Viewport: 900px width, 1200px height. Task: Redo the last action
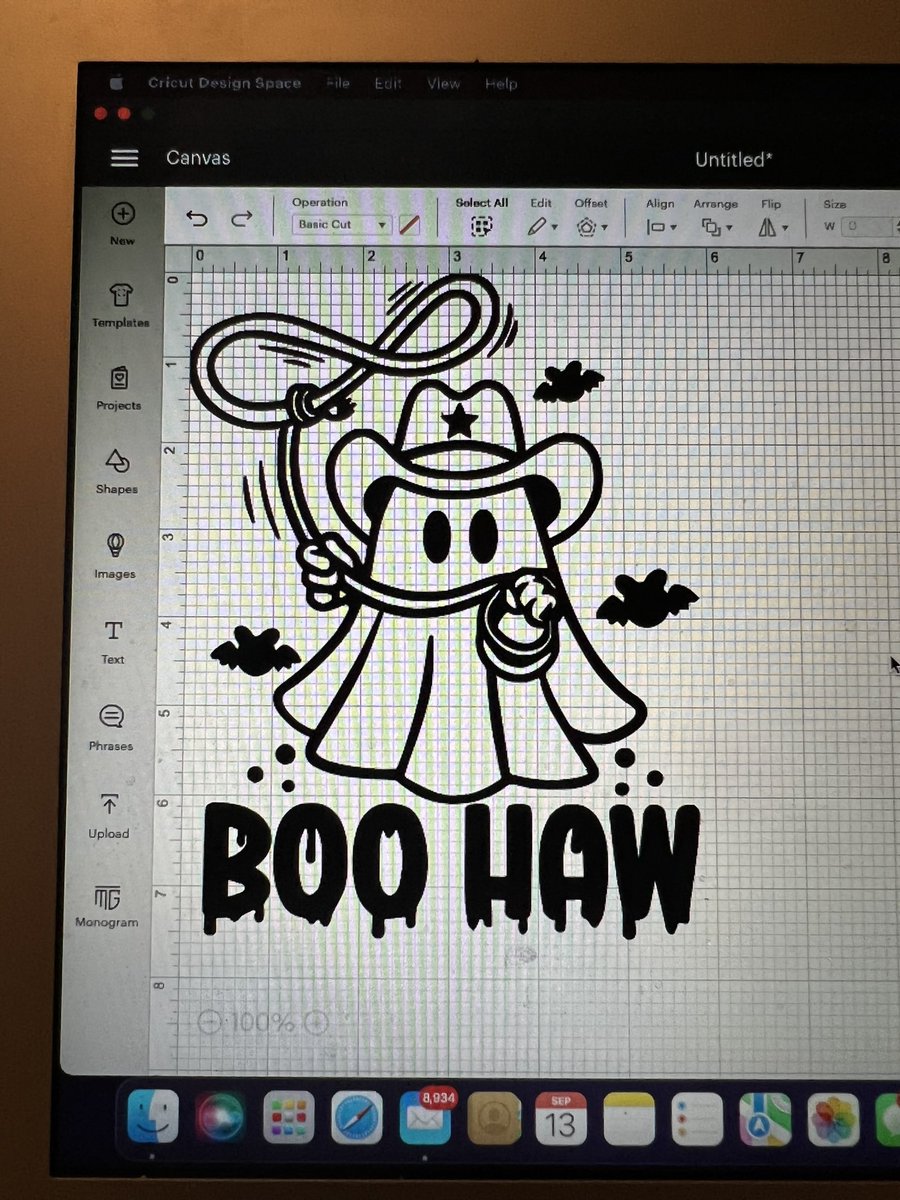(241, 219)
